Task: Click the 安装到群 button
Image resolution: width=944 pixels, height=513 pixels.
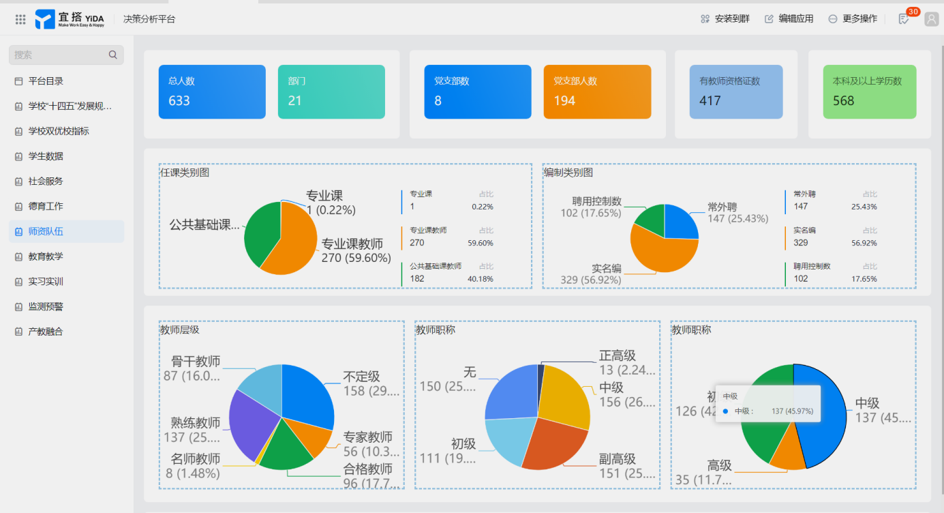Action: pyautogui.click(x=725, y=19)
